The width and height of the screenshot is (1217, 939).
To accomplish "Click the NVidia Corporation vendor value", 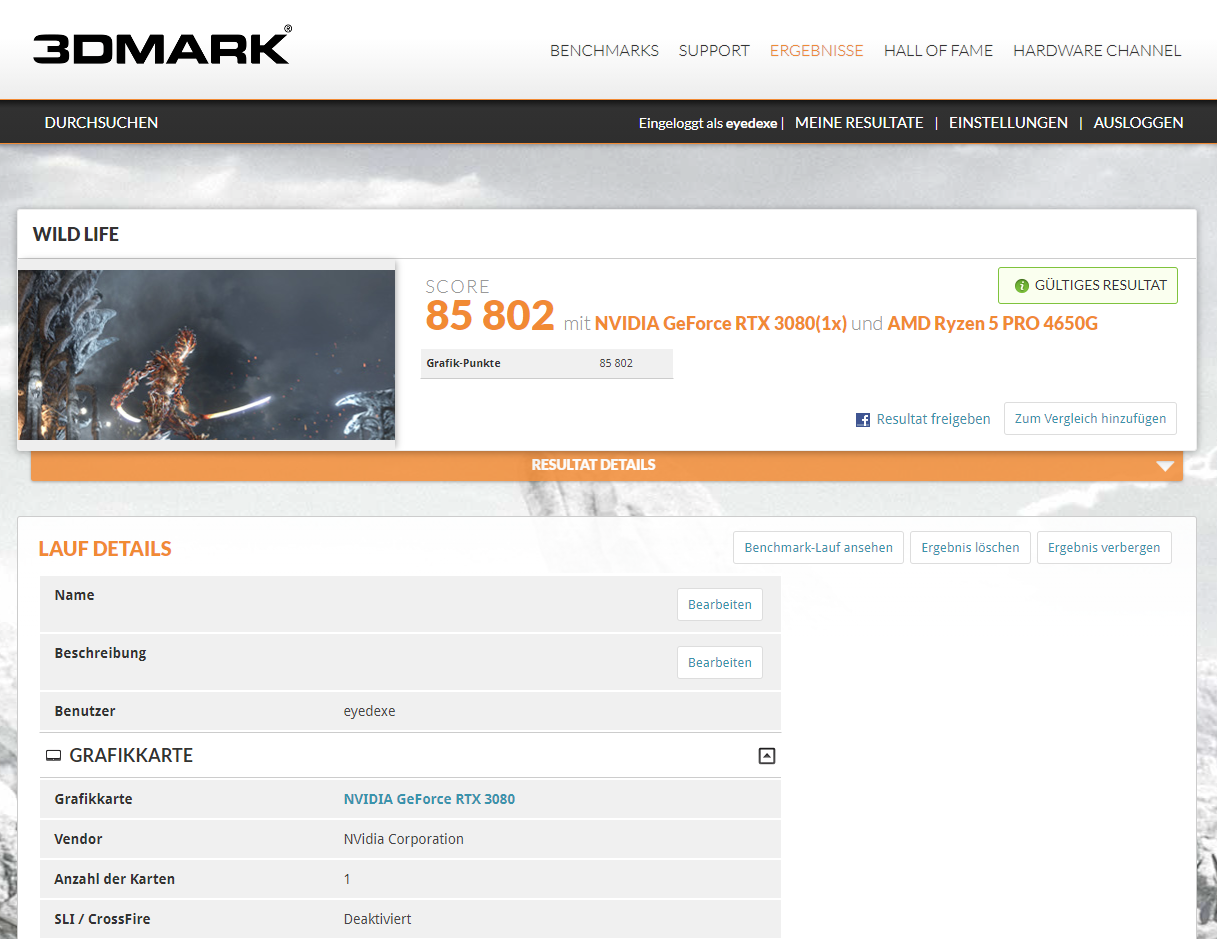I will click(x=404, y=839).
